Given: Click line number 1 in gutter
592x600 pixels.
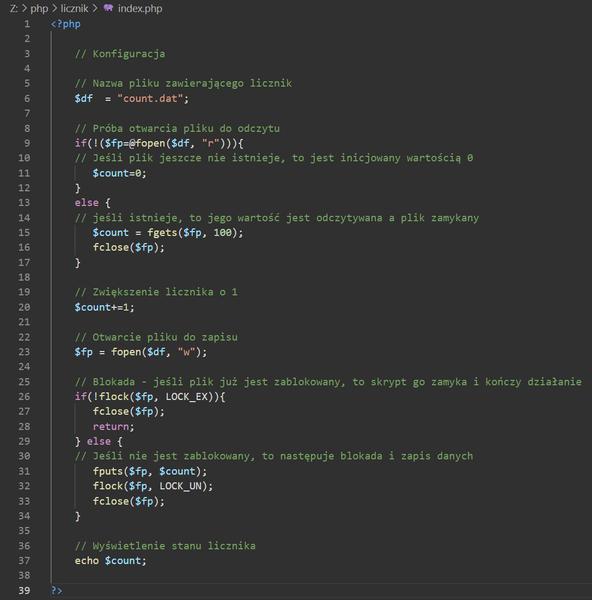Looking at the screenshot, I should coord(27,24).
